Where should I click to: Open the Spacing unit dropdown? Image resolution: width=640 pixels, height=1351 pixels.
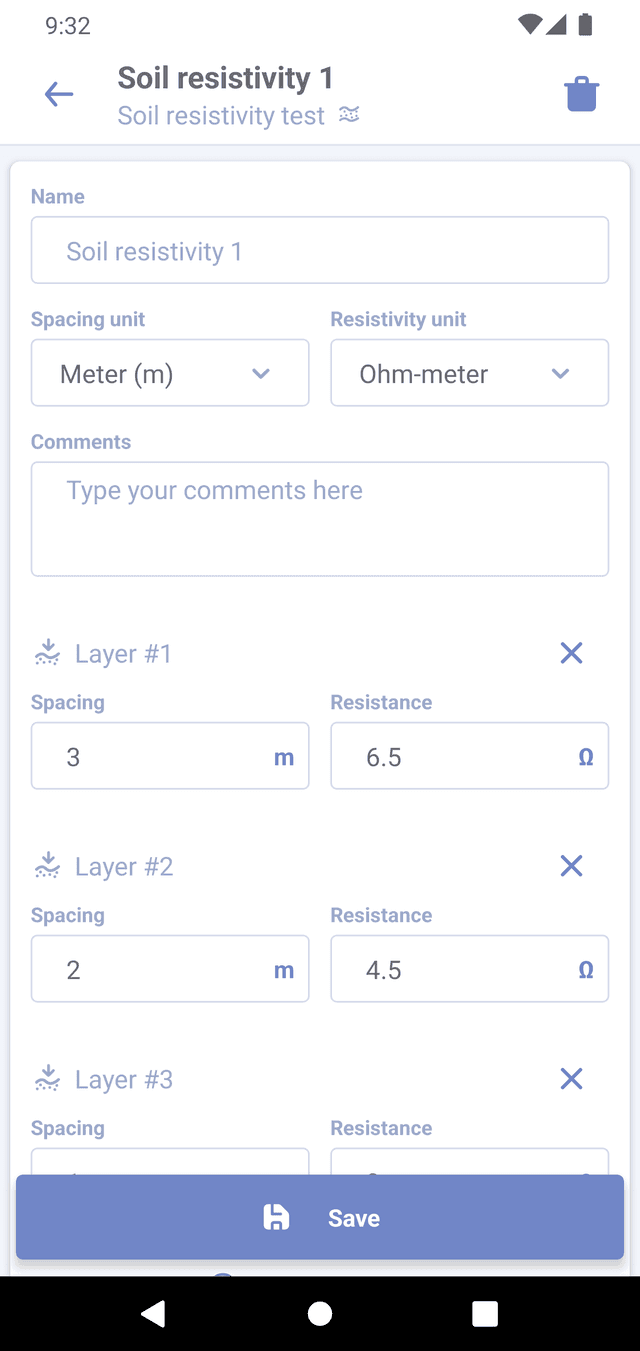[170, 373]
